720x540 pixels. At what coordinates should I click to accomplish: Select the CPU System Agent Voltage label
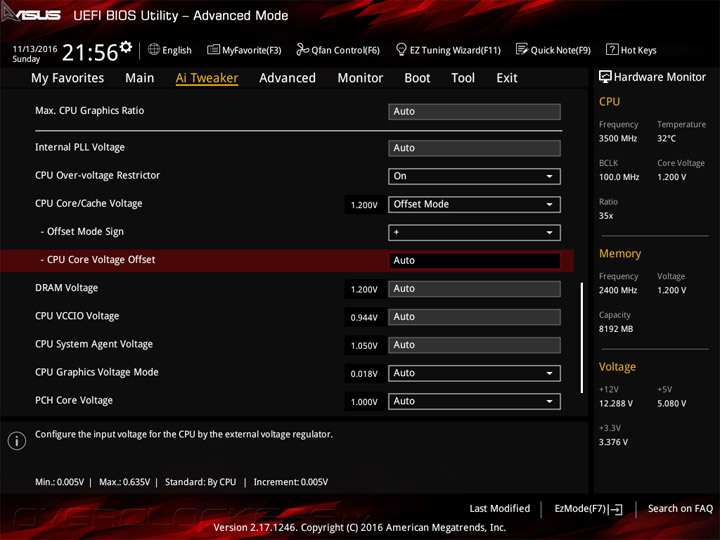coord(94,344)
